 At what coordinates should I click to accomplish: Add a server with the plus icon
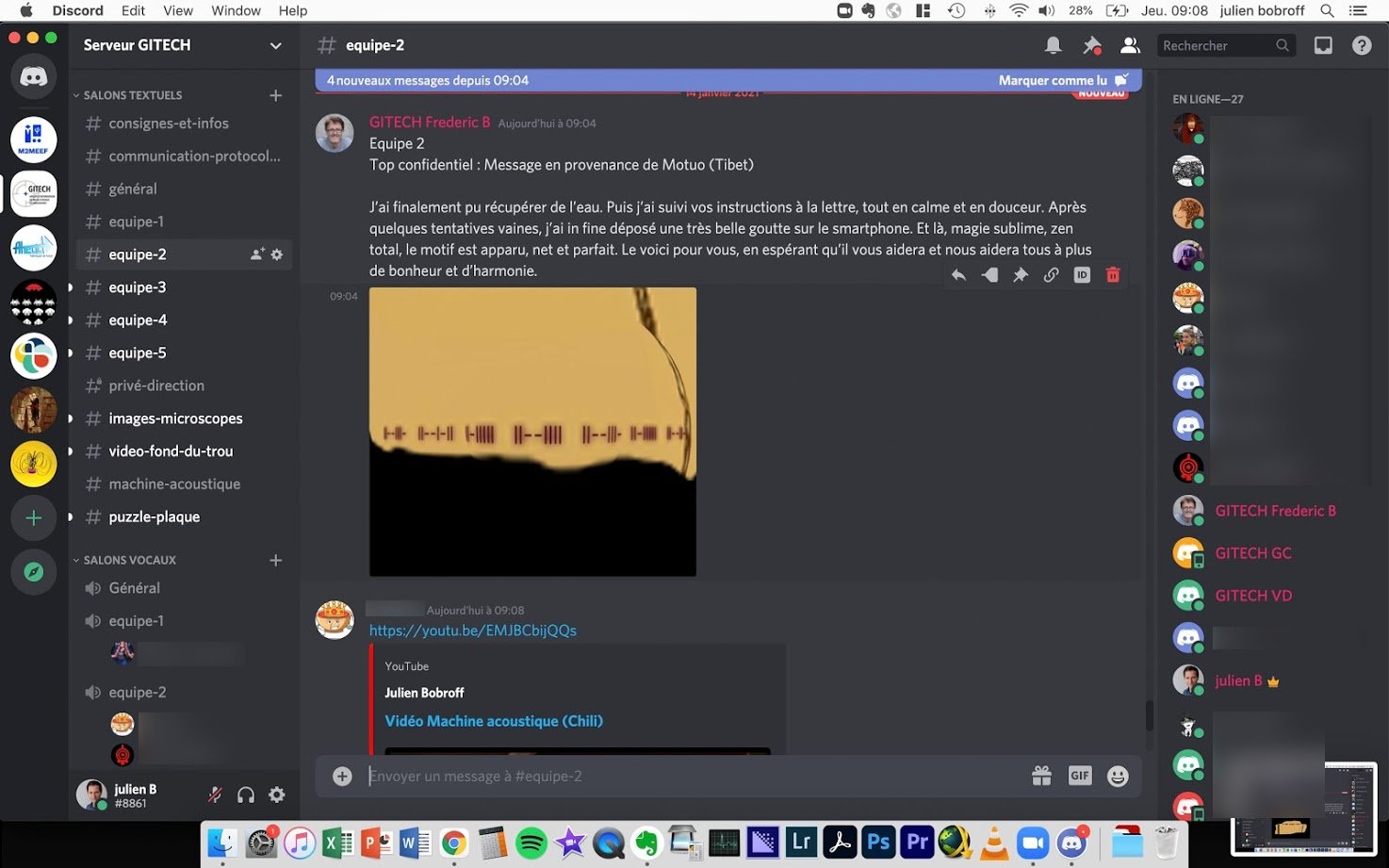pos(34,518)
